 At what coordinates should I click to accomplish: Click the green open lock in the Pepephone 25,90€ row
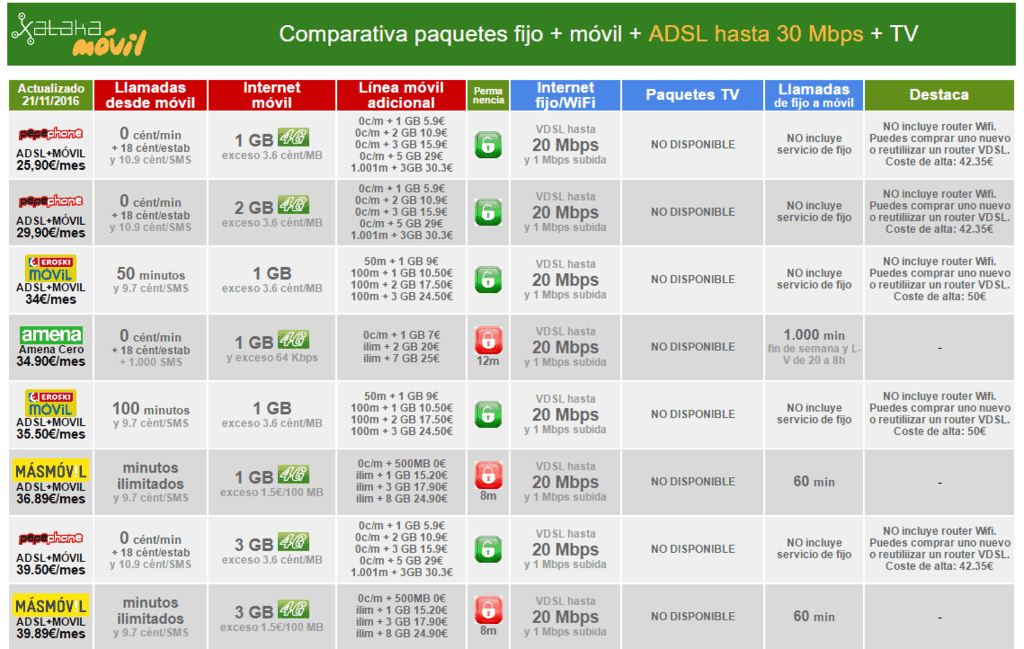(x=488, y=145)
